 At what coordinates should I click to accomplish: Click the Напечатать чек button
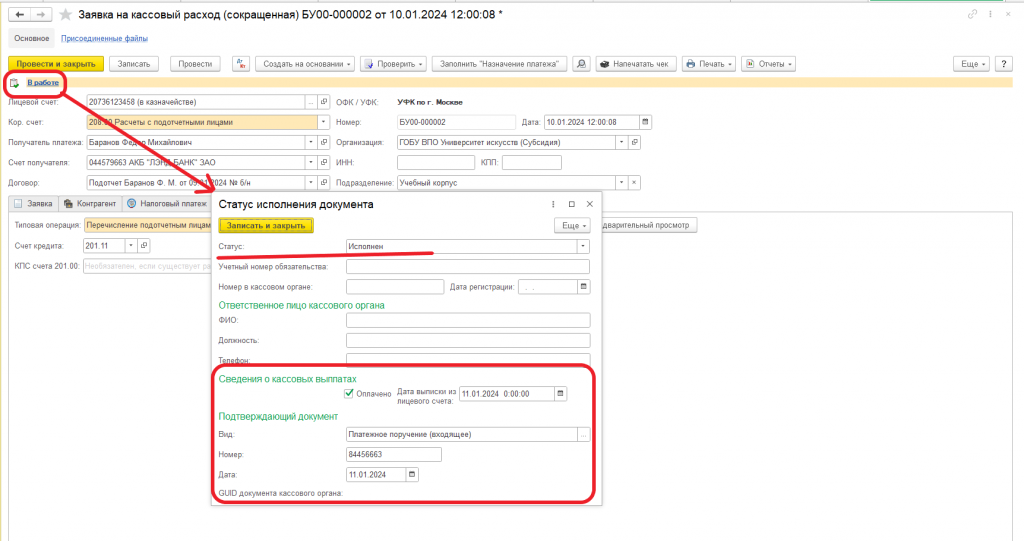tap(635, 64)
